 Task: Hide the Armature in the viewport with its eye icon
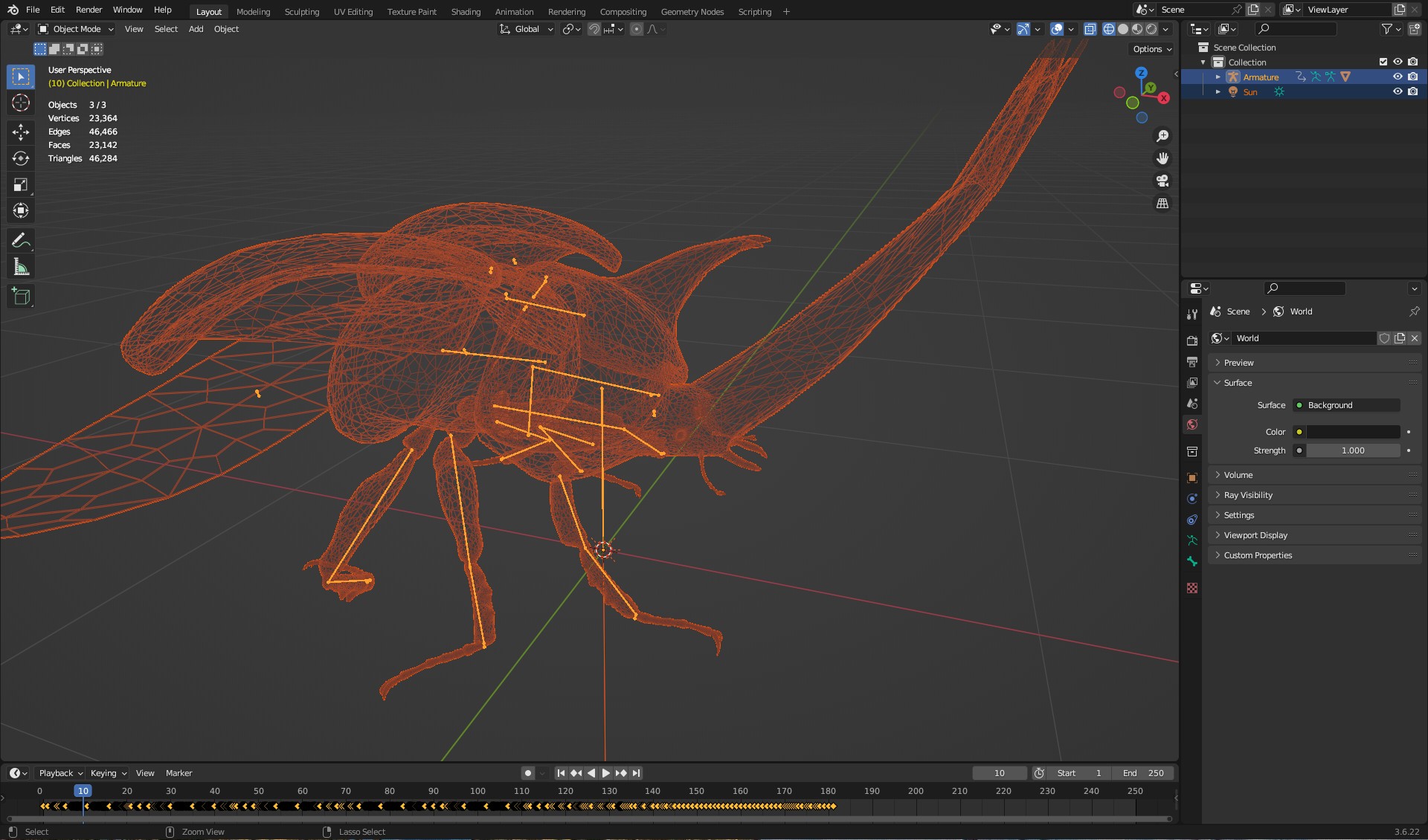click(x=1398, y=77)
